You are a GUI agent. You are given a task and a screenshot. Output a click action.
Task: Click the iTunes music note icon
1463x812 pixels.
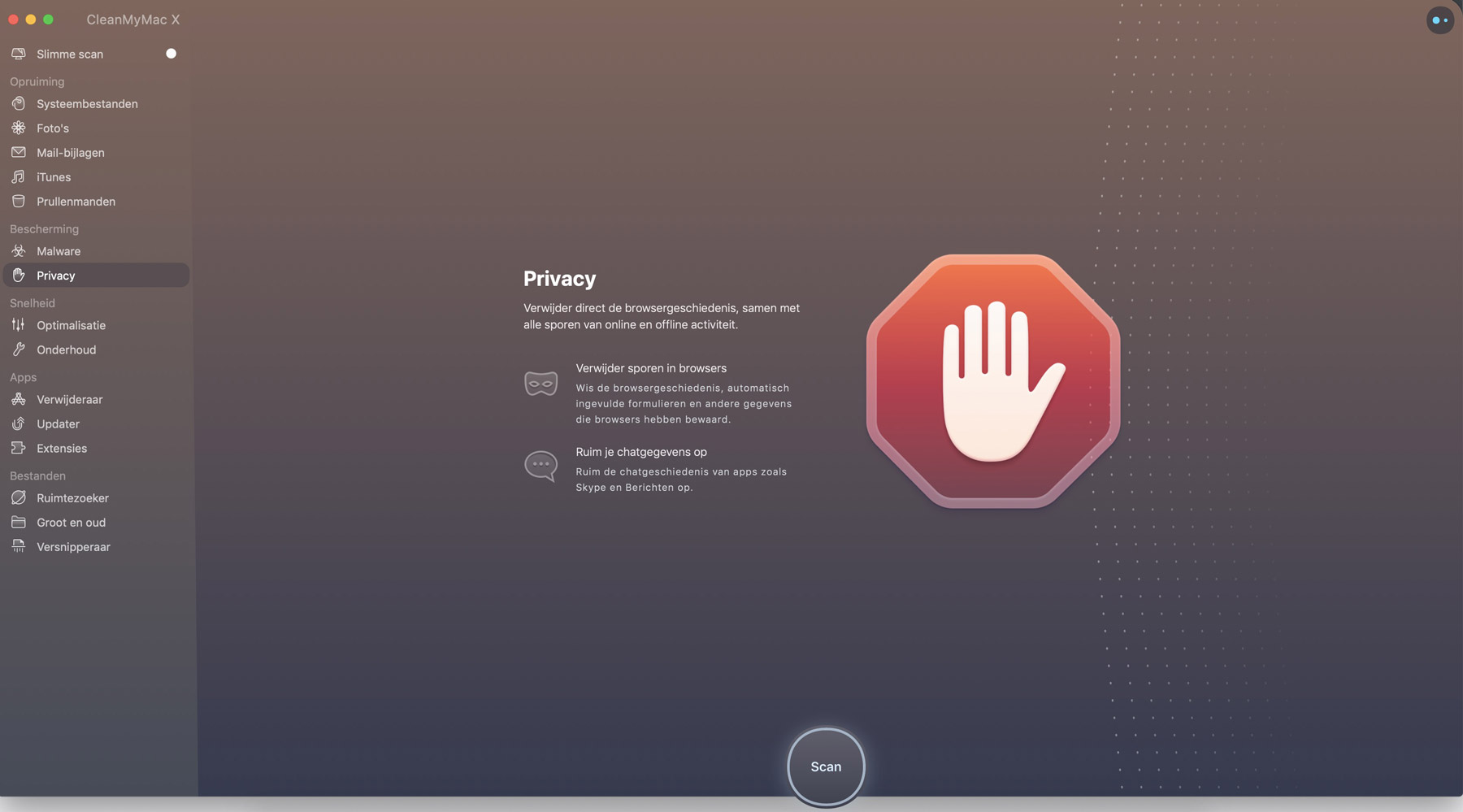coord(19,176)
